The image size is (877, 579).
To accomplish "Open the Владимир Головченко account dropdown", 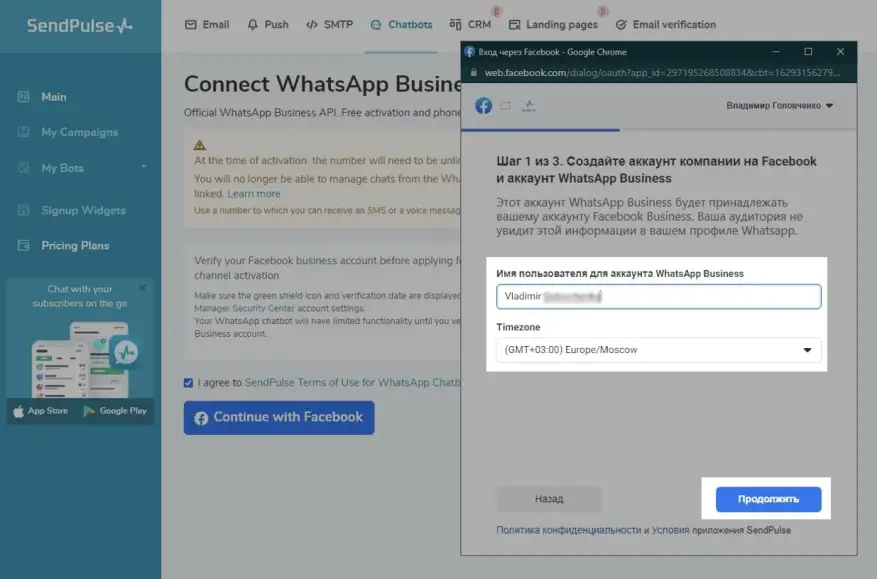I will (x=779, y=105).
